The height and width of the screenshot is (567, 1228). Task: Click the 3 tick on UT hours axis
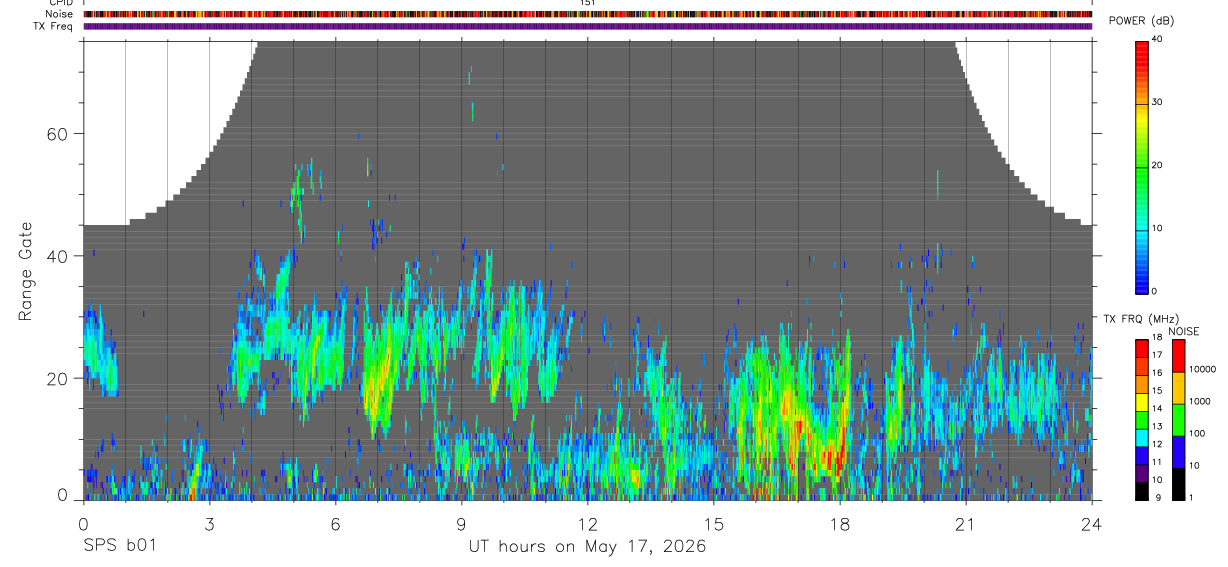tap(209, 525)
